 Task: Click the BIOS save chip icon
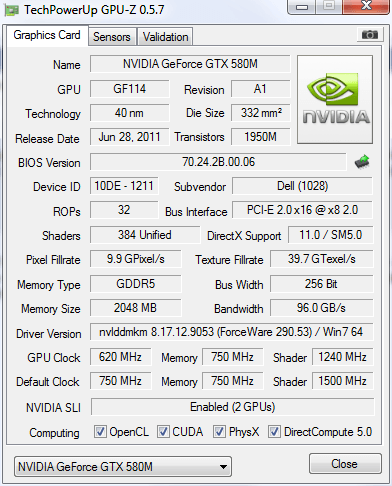click(362, 162)
